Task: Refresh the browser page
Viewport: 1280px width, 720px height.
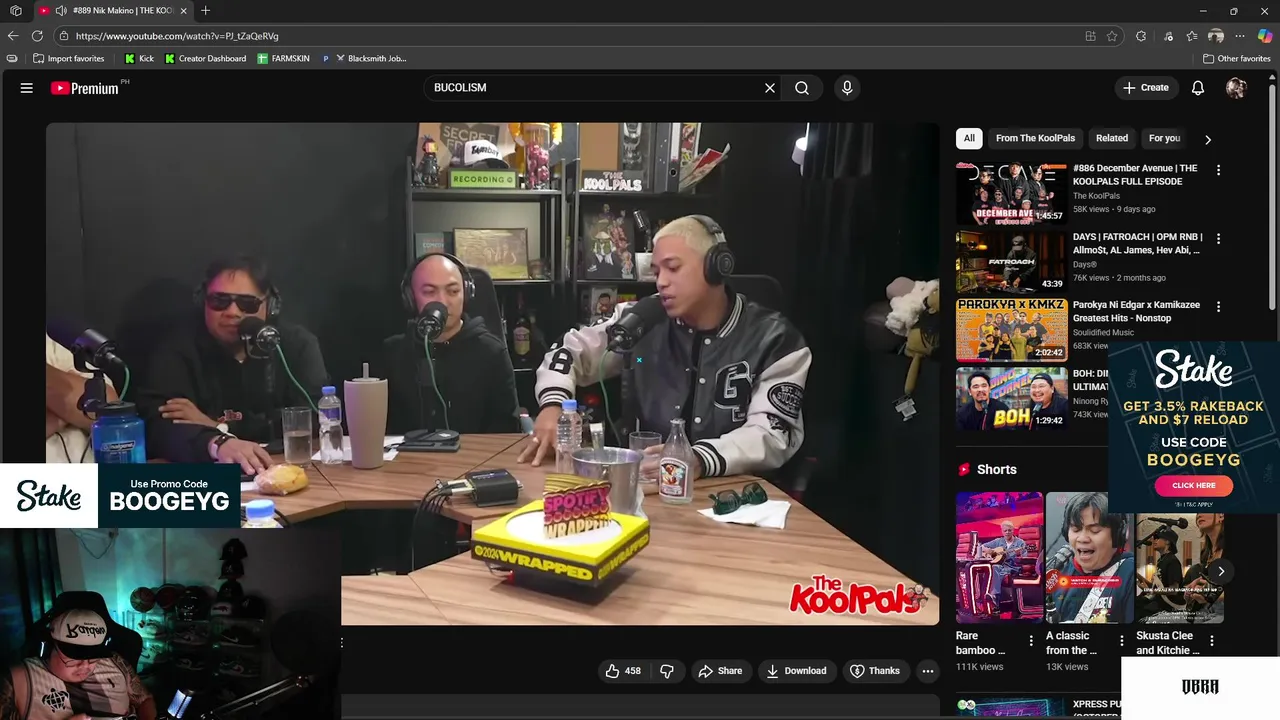Action: (x=37, y=36)
